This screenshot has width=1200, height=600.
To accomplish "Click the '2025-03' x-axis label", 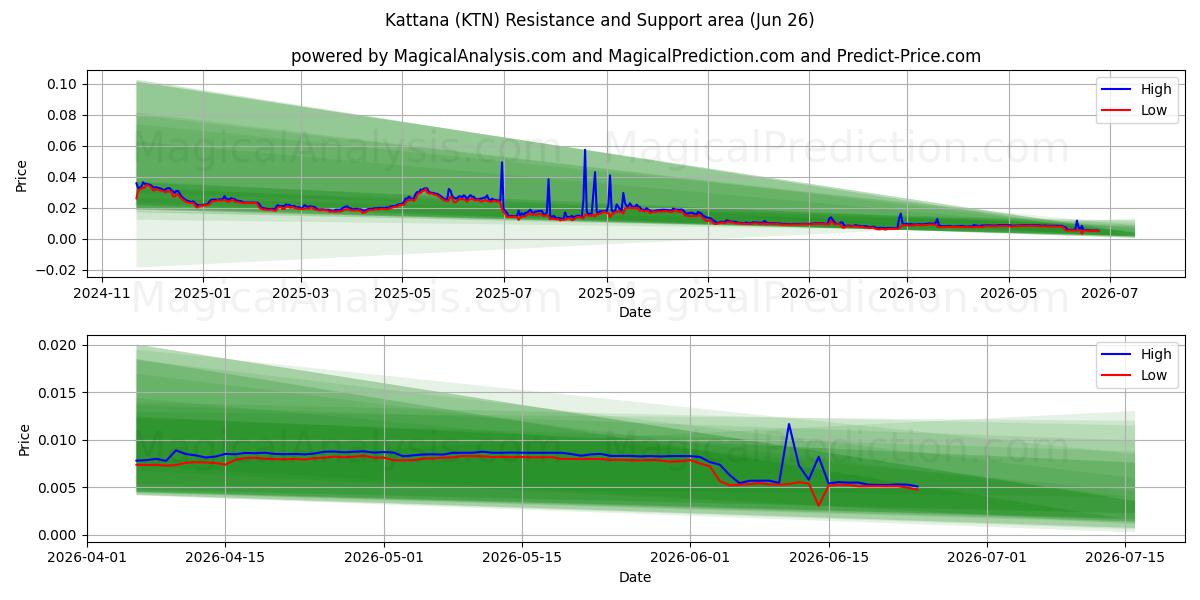I will click(x=301, y=295).
